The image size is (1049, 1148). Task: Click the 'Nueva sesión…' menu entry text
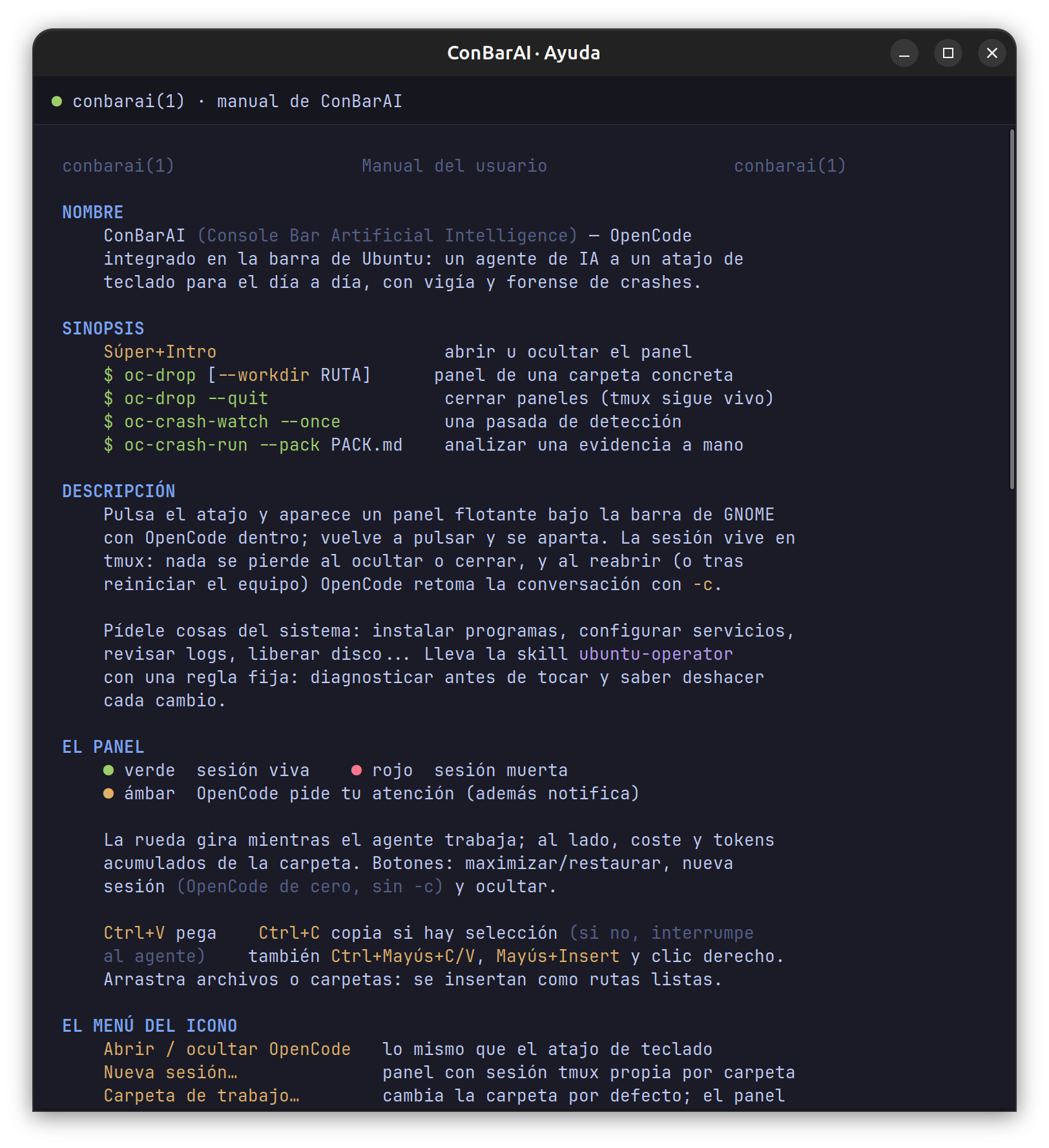(x=171, y=1072)
